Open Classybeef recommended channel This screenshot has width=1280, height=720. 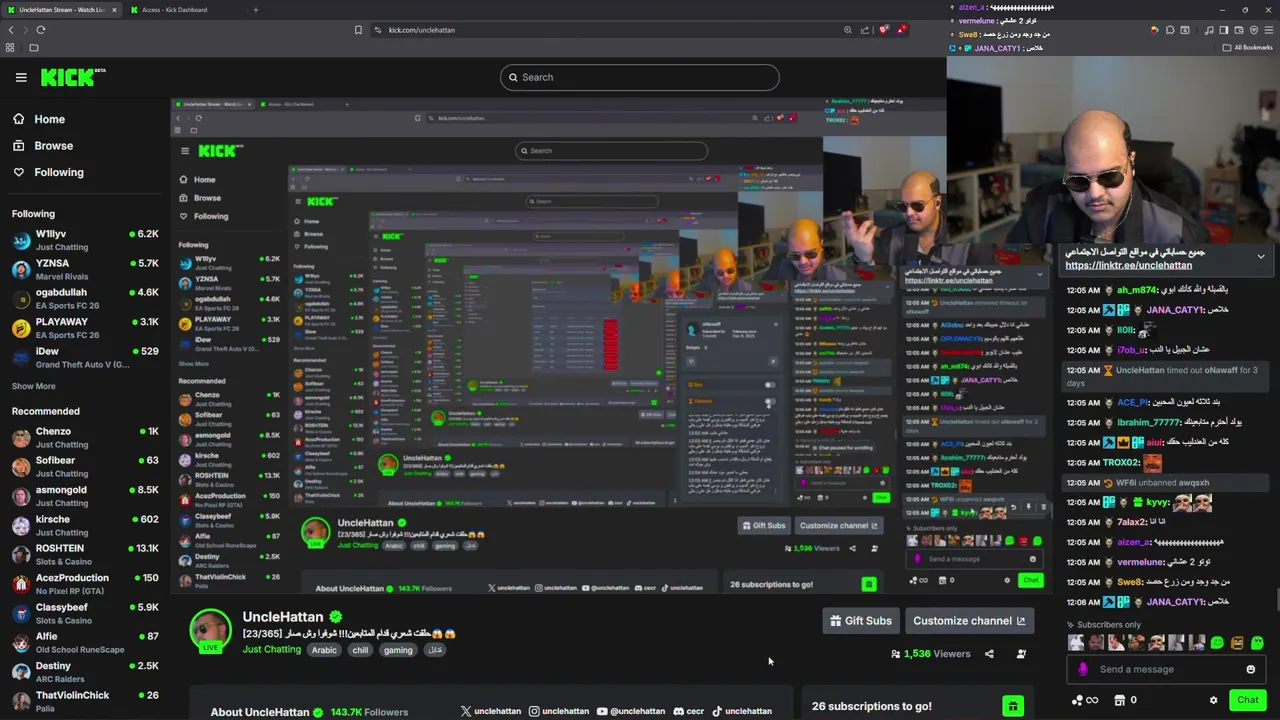coord(85,612)
